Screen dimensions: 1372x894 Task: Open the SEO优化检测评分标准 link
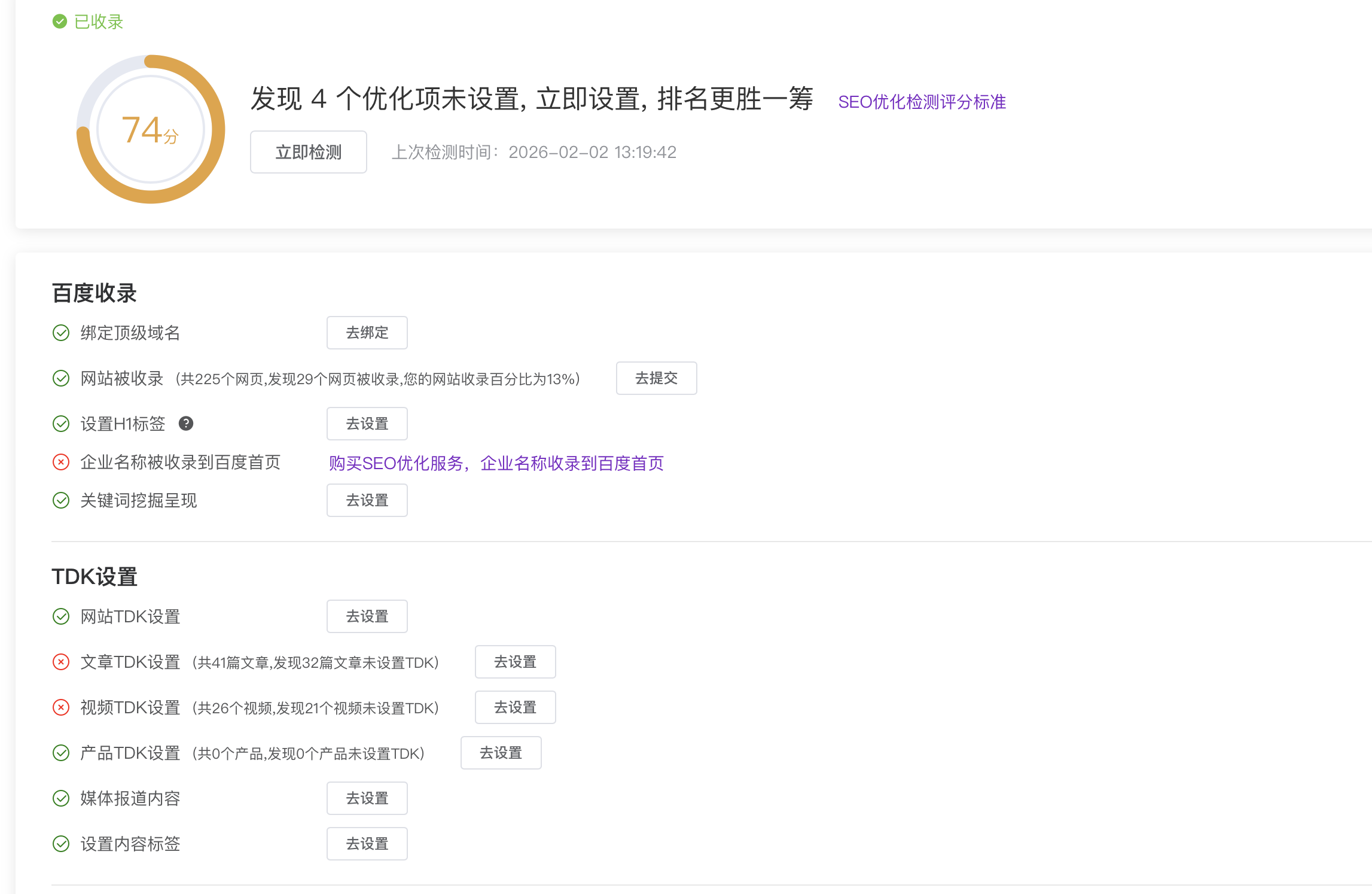click(x=922, y=102)
